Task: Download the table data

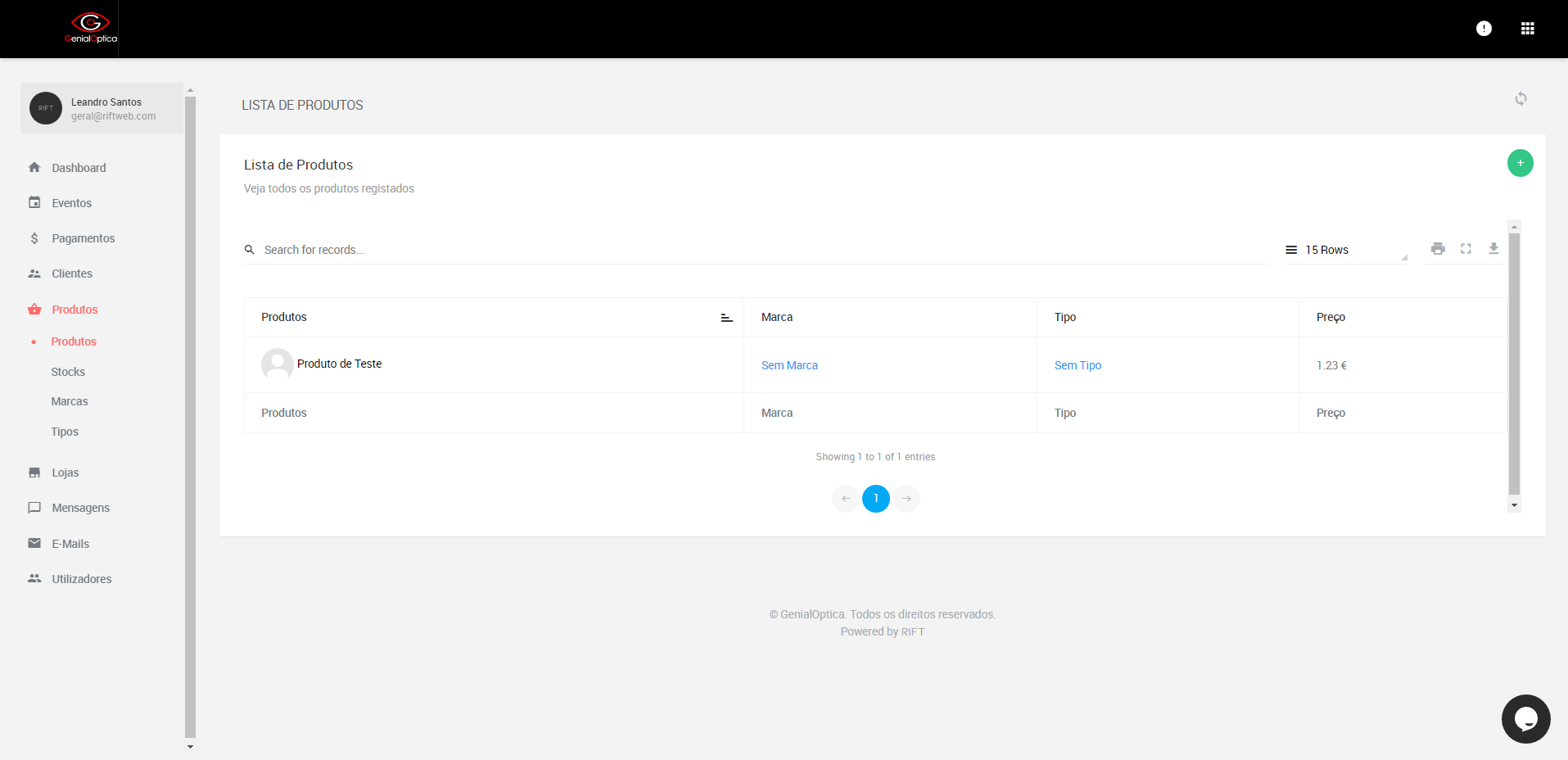Action: point(1493,249)
